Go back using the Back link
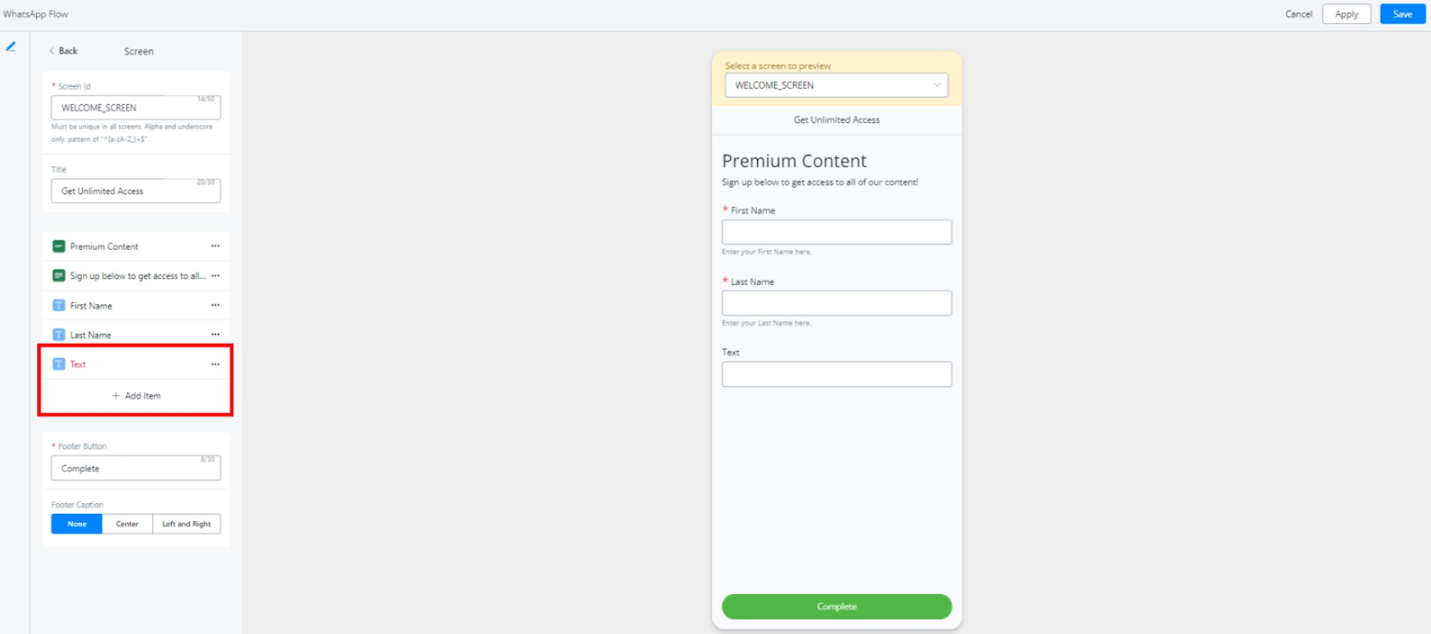Image resolution: width=1431 pixels, height=634 pixels. [x=63, y=51]
